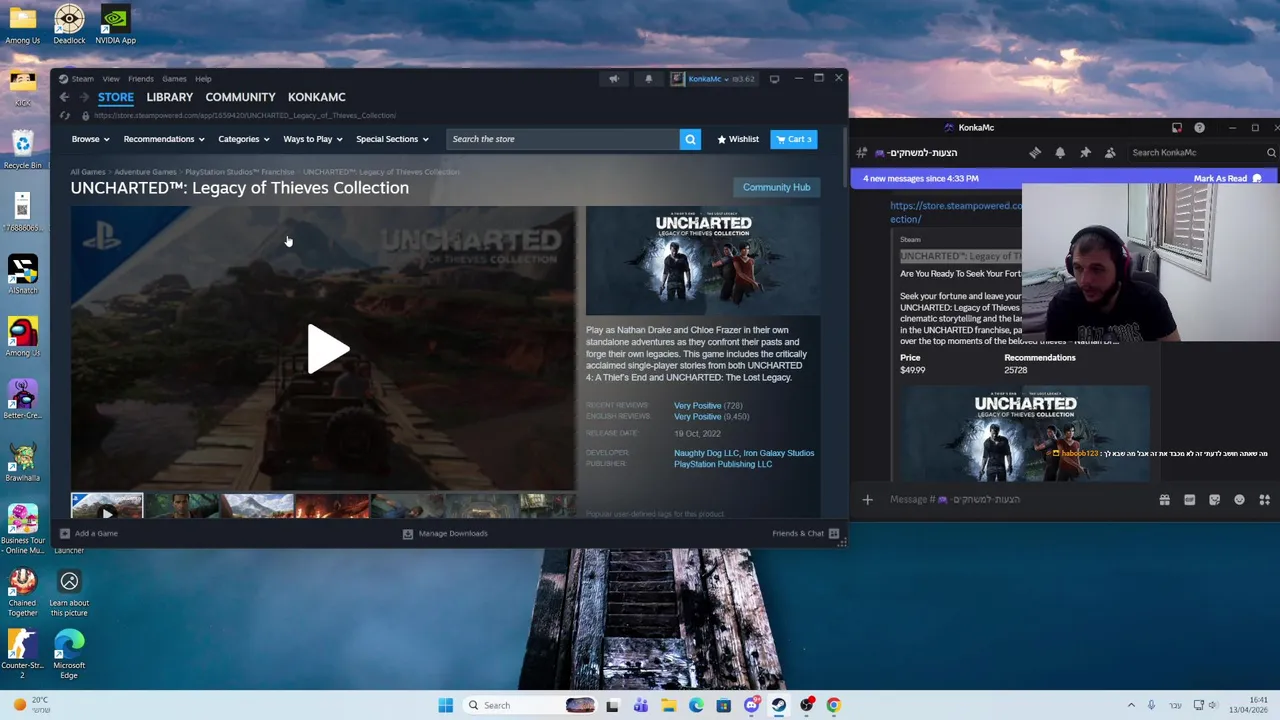Screen dimensions: 1280x720
Task: Expand the Categories dropdown
Action: 243,139
